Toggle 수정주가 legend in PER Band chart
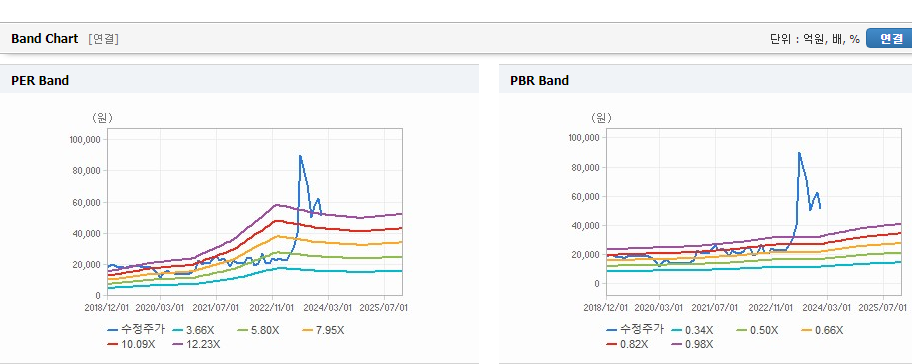Viewport: 912px width, 364px height. (x=136, y=330)
